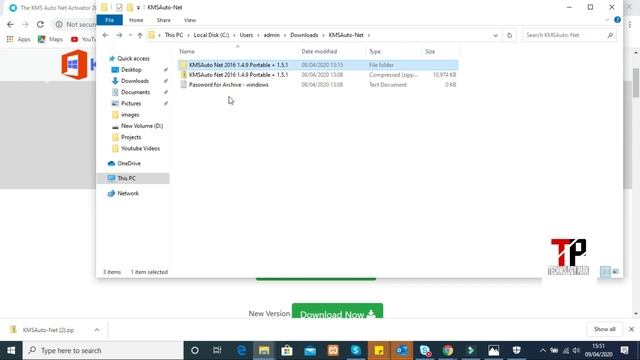
Task: Open the Windows Start menu
Action: point(11,351)
